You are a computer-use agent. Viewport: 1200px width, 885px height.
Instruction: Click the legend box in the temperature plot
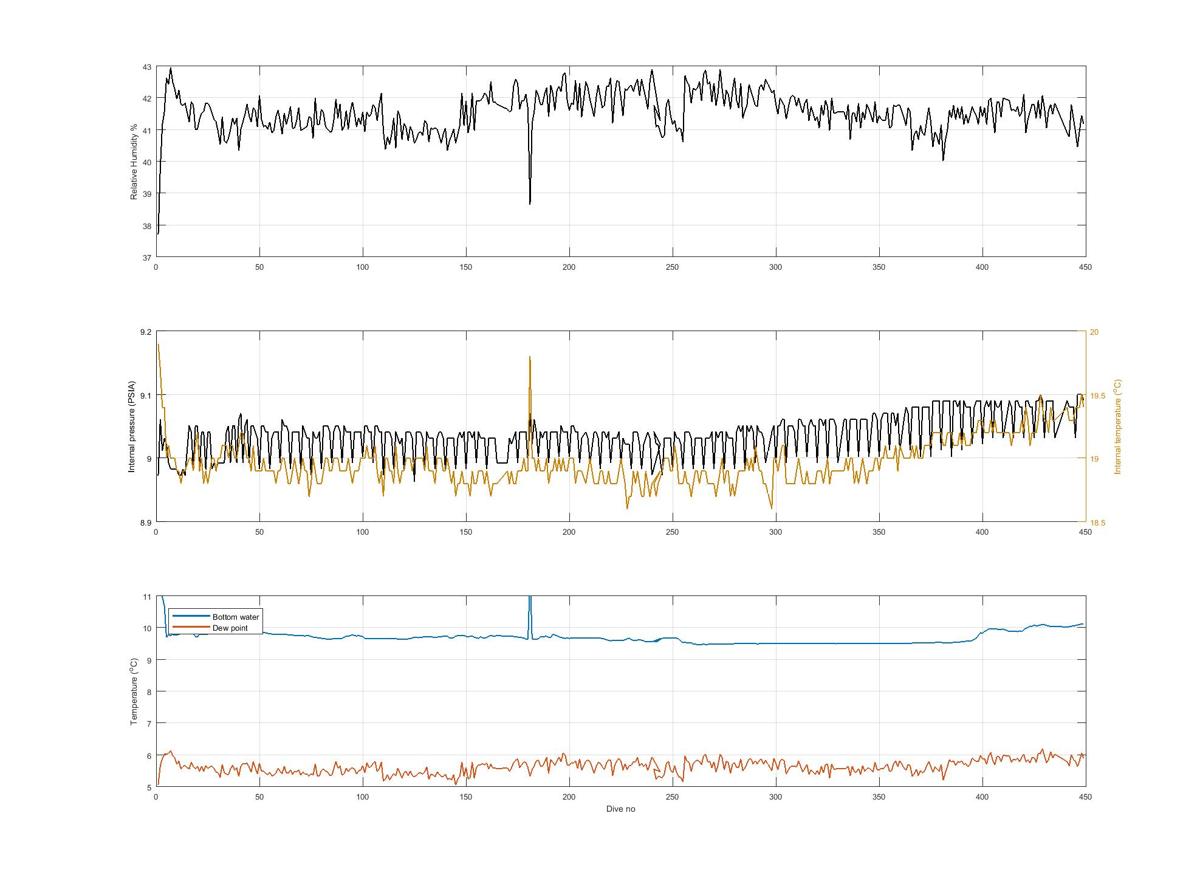point(215,622)
